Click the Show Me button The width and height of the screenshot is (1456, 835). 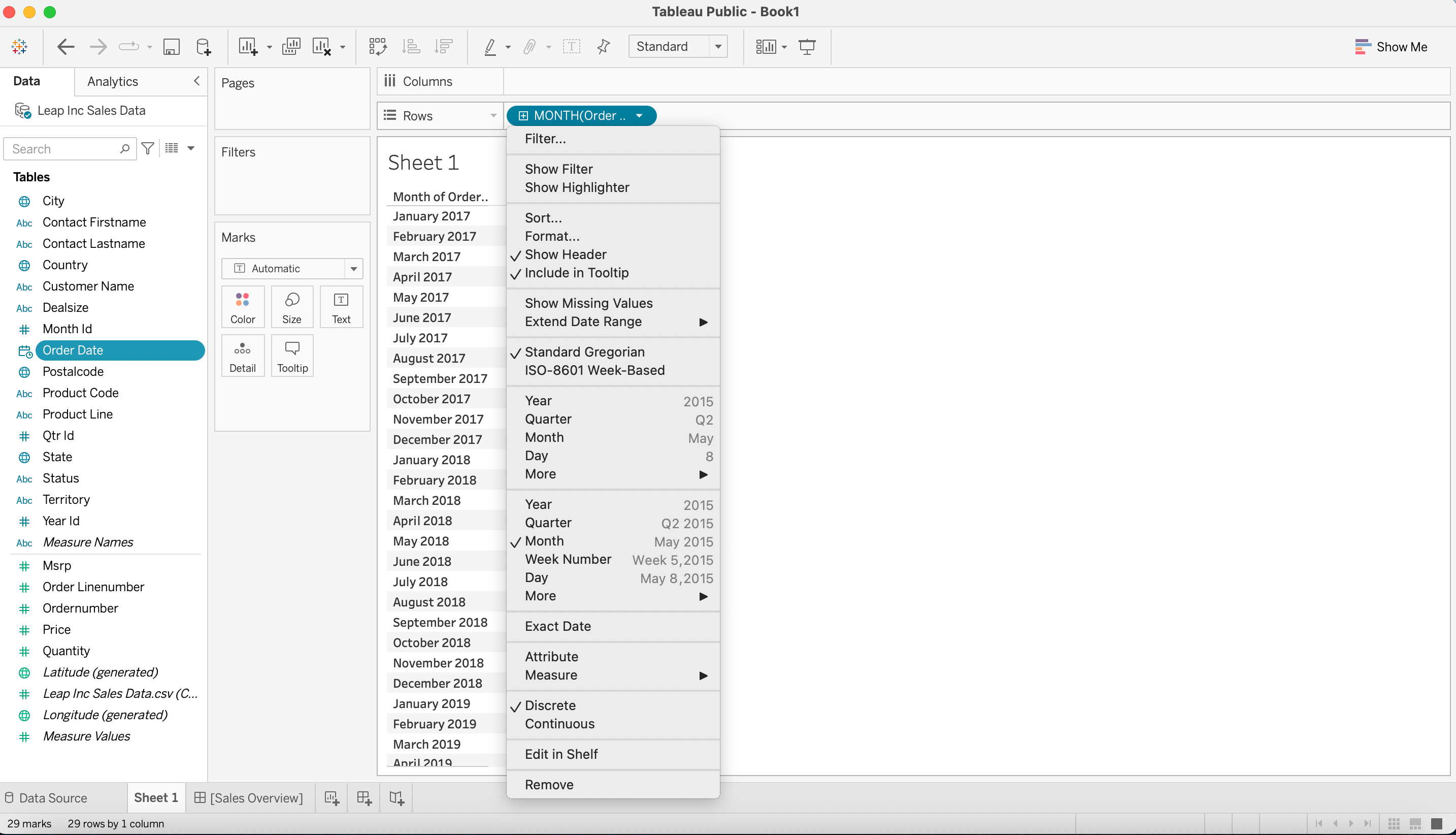(1391, 46)
